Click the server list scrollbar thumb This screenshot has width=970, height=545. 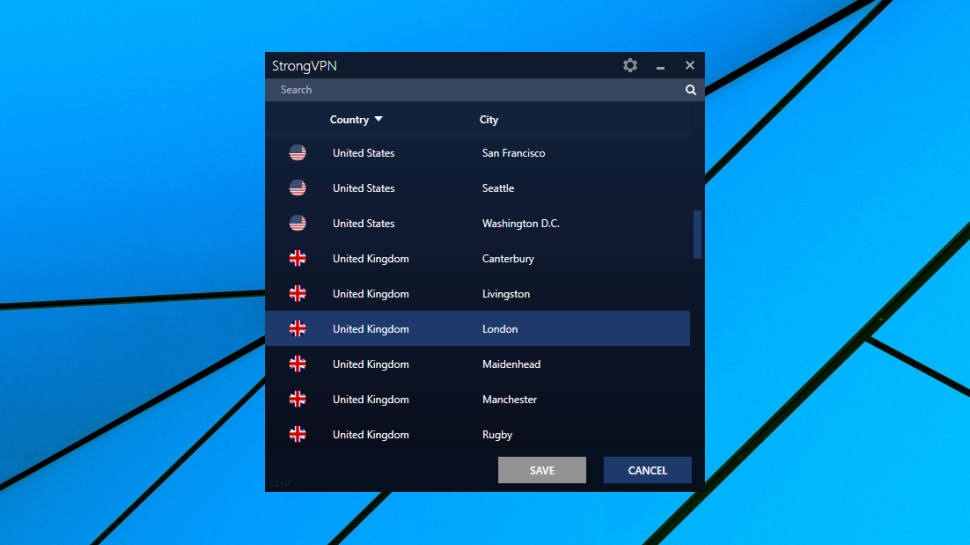pyautogui.click(x=697, y=234)
